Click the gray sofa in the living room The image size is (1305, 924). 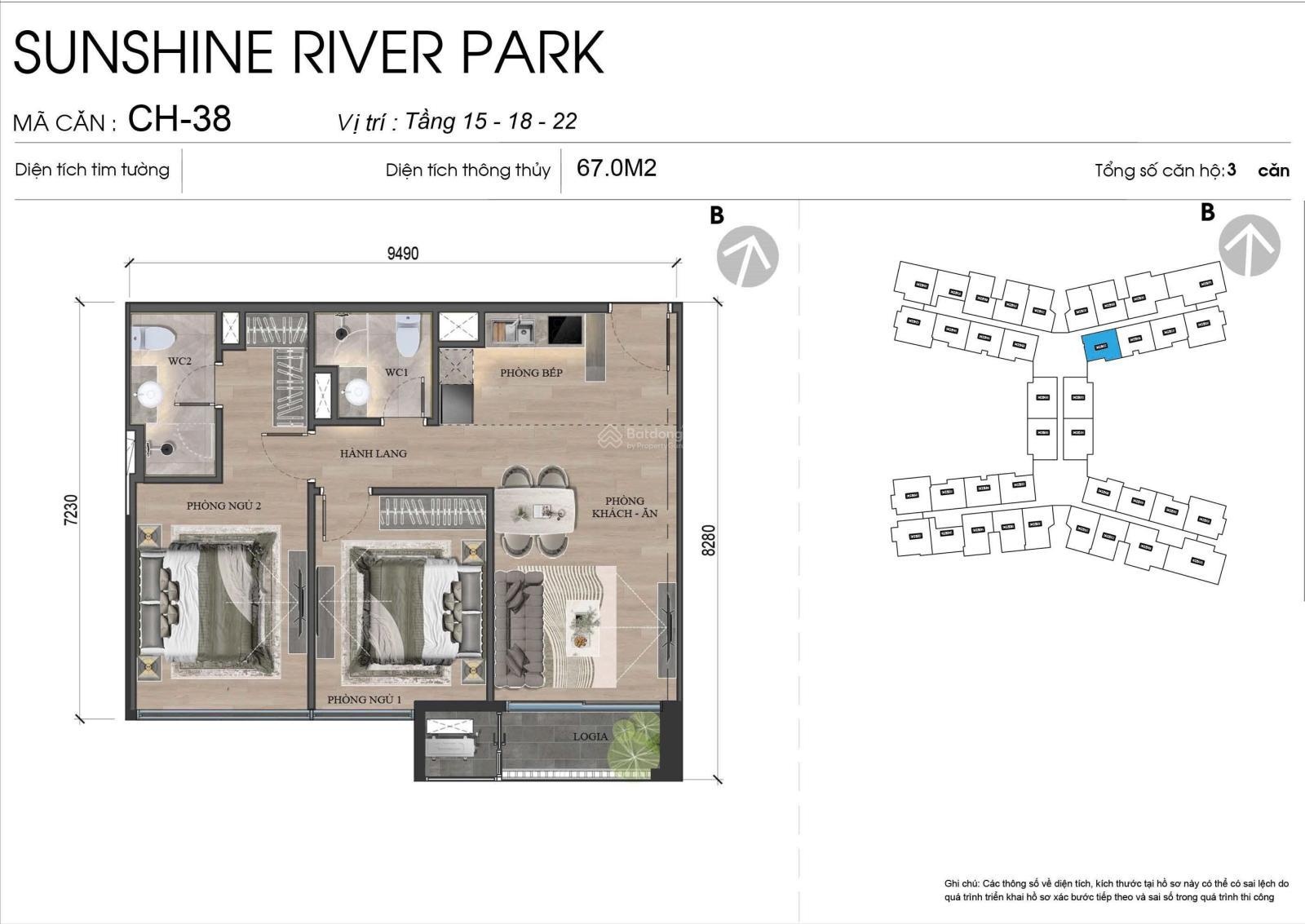tap(519, 628)
